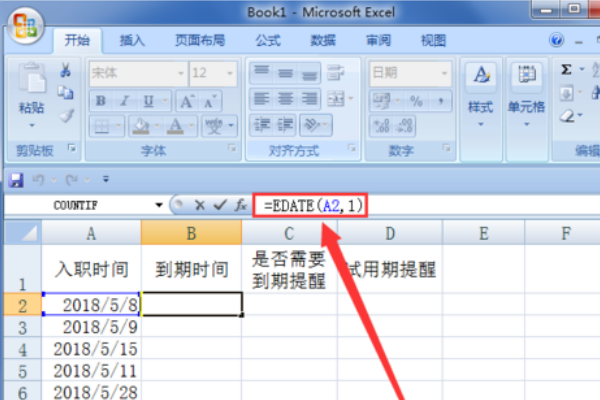600x400 pixels.
Task: Select all cells with corner button
Action: click(23, 232)
